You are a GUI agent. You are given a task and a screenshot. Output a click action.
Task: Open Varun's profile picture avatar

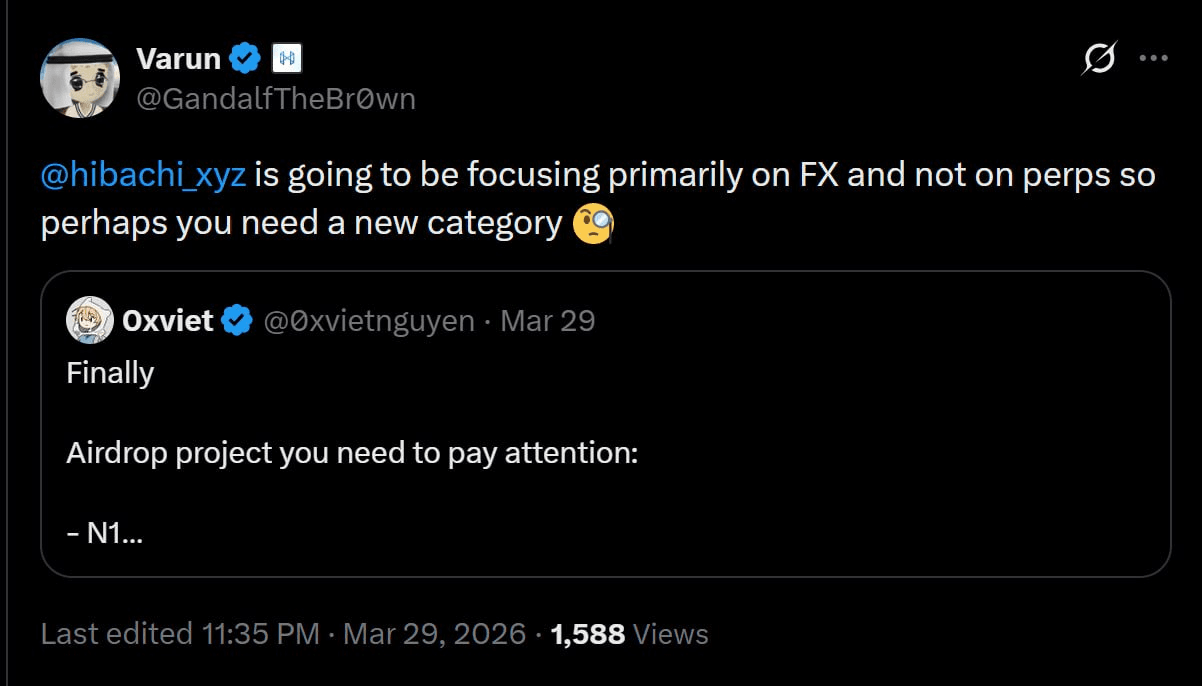click(80, 78)
